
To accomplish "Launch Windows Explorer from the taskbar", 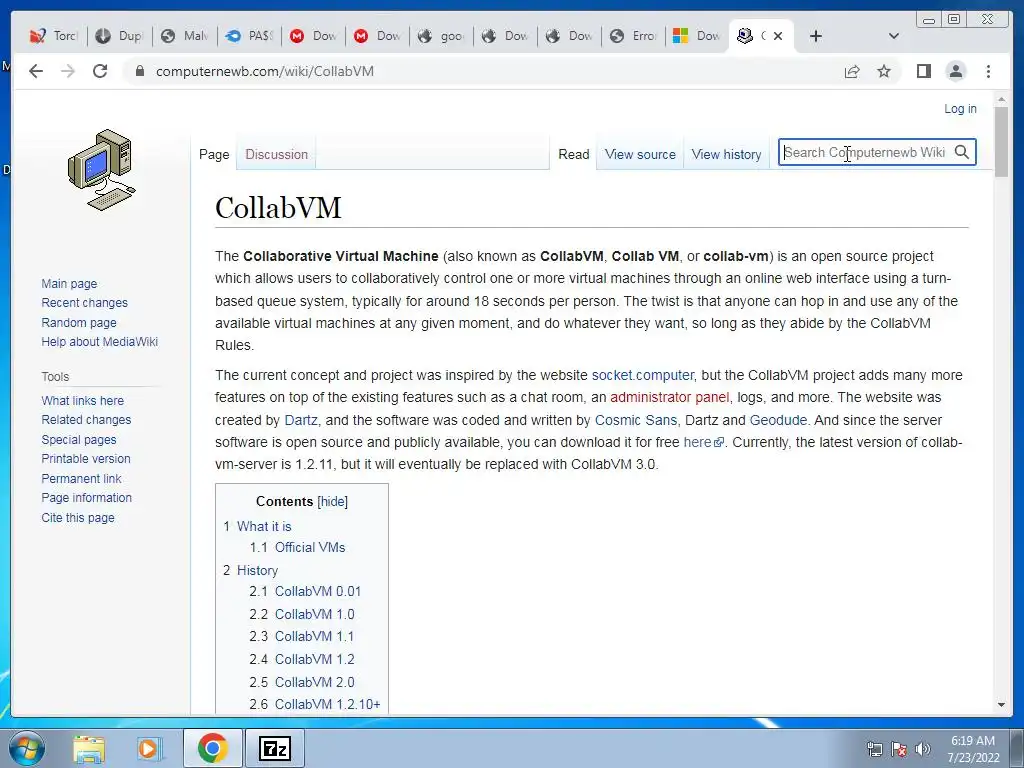I will tap(89, 748).
